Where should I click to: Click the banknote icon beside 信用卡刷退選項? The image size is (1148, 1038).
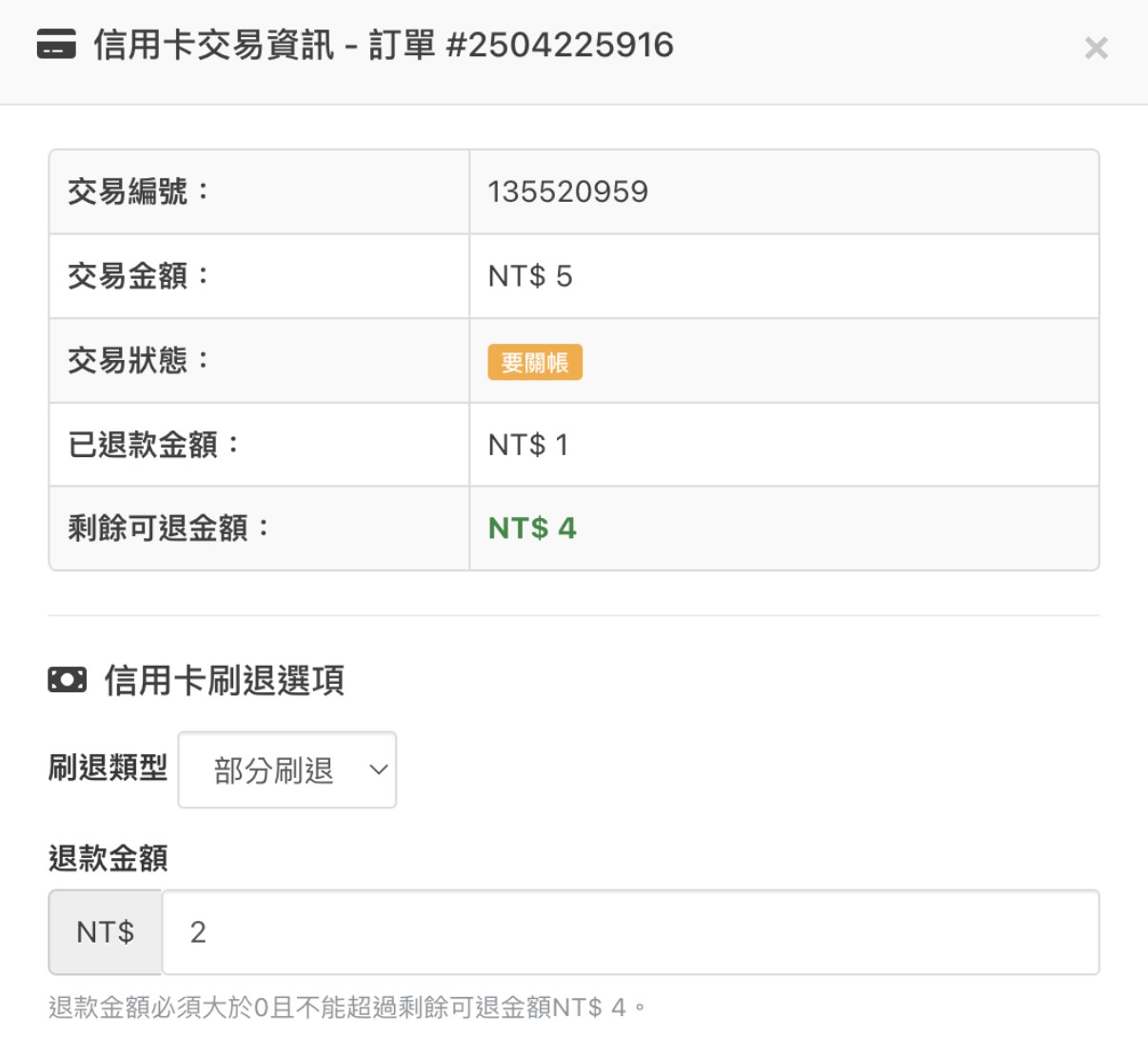pos(67,680)
